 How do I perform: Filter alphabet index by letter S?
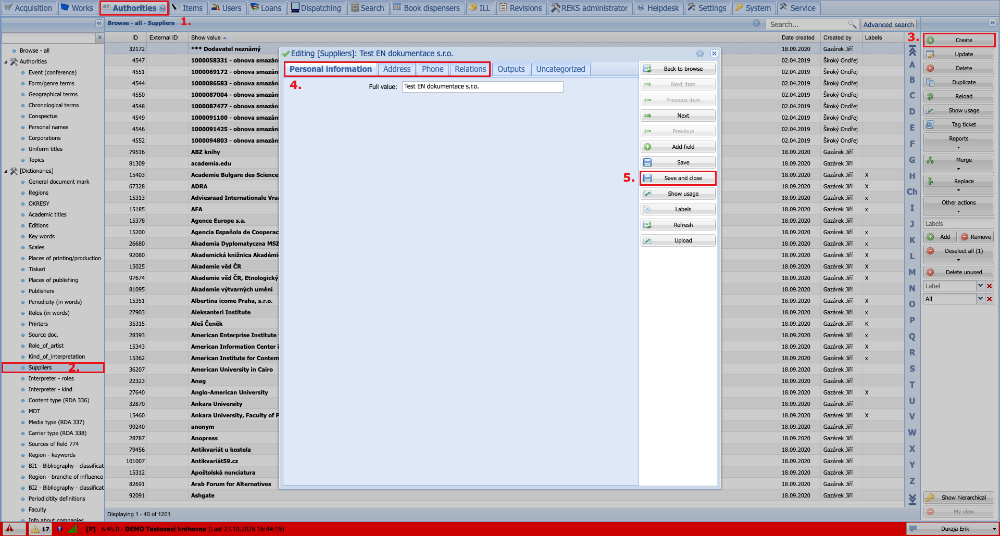912,368
